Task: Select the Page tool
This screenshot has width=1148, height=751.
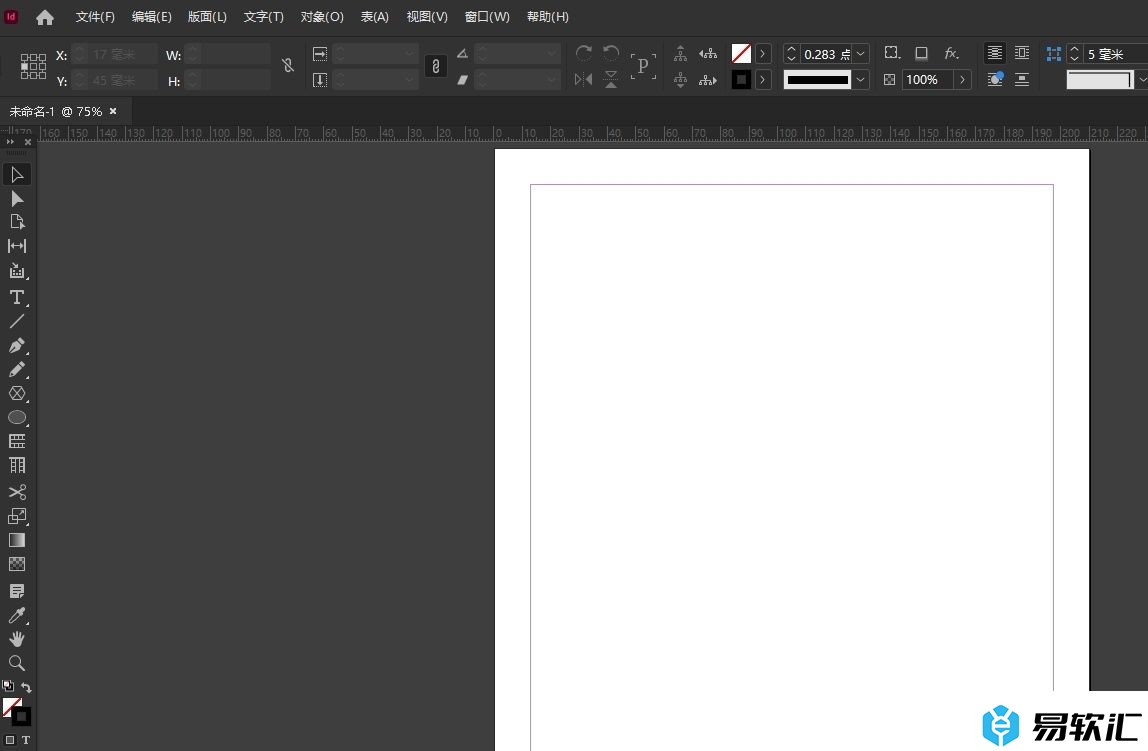Action: [17, 222]
